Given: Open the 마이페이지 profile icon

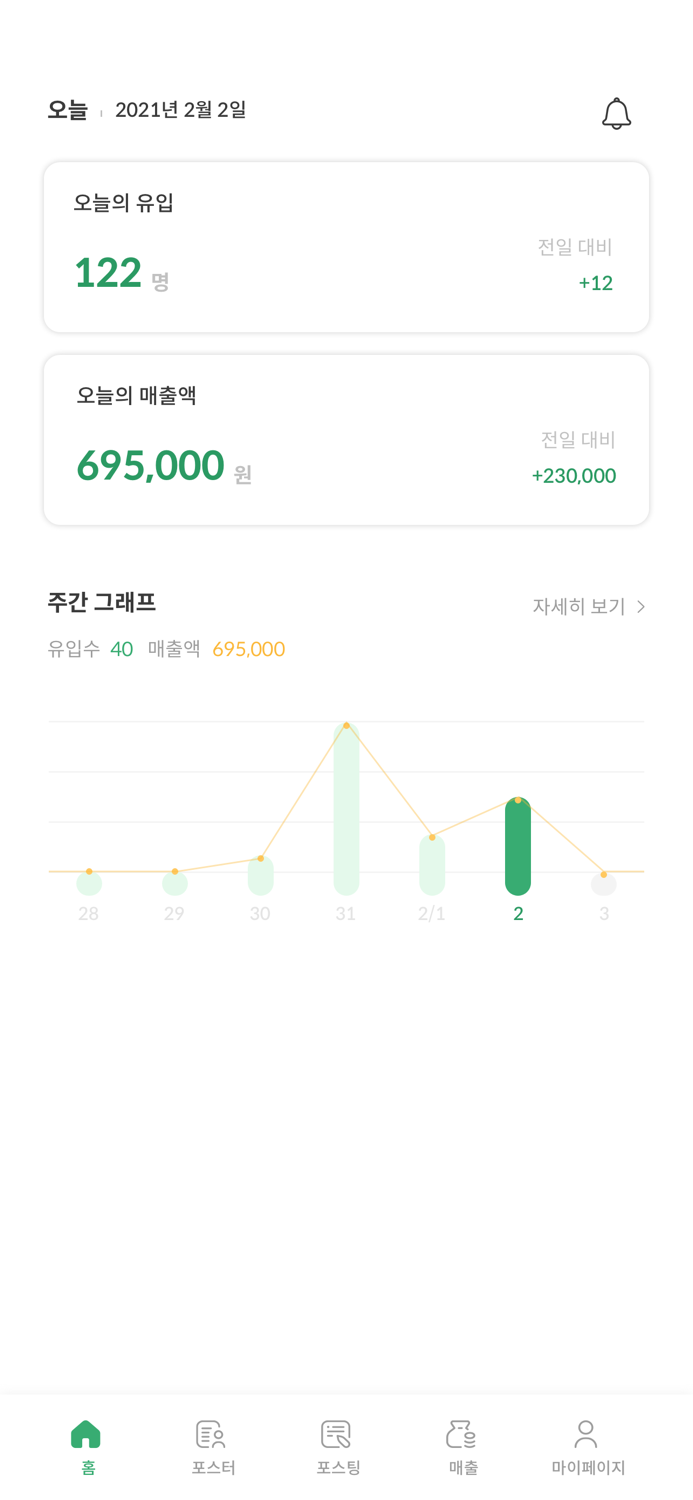Looking at the screenshot, I should [586, 1434].
